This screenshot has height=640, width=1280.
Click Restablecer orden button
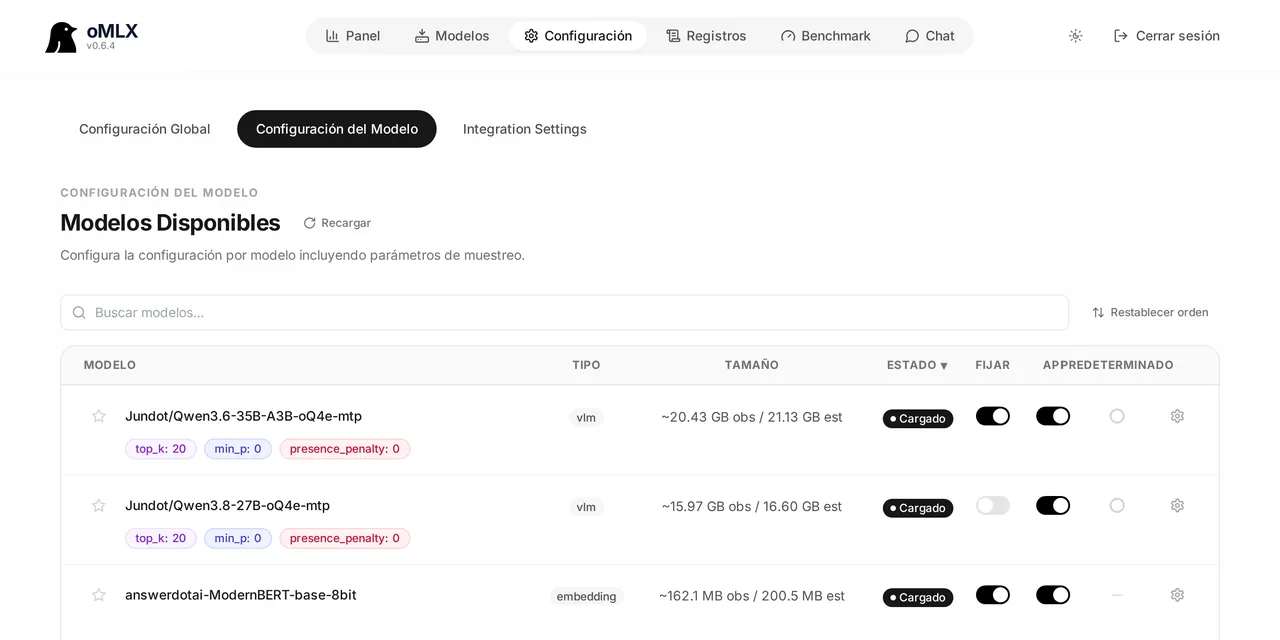(x=1150, y=312)
